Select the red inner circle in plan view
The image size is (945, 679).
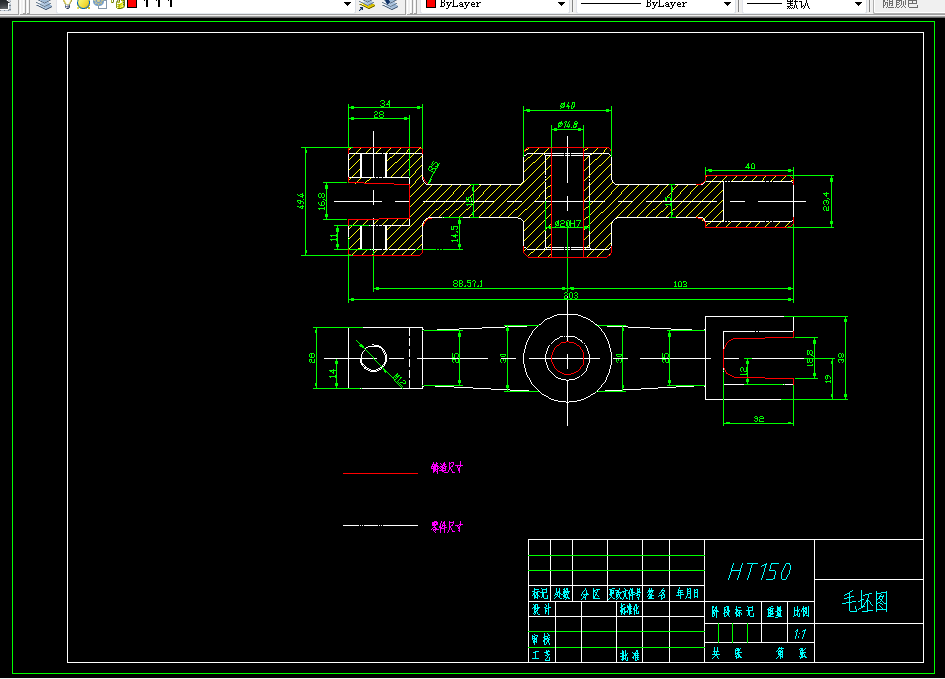click(x=568, y=358)
